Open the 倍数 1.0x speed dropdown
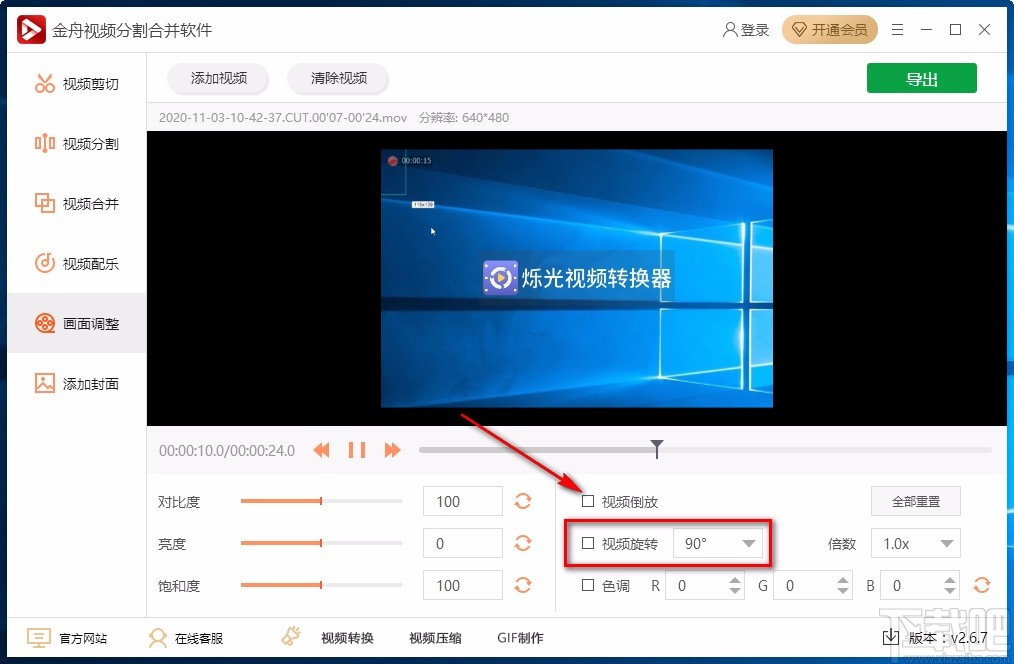 [916, 543]
